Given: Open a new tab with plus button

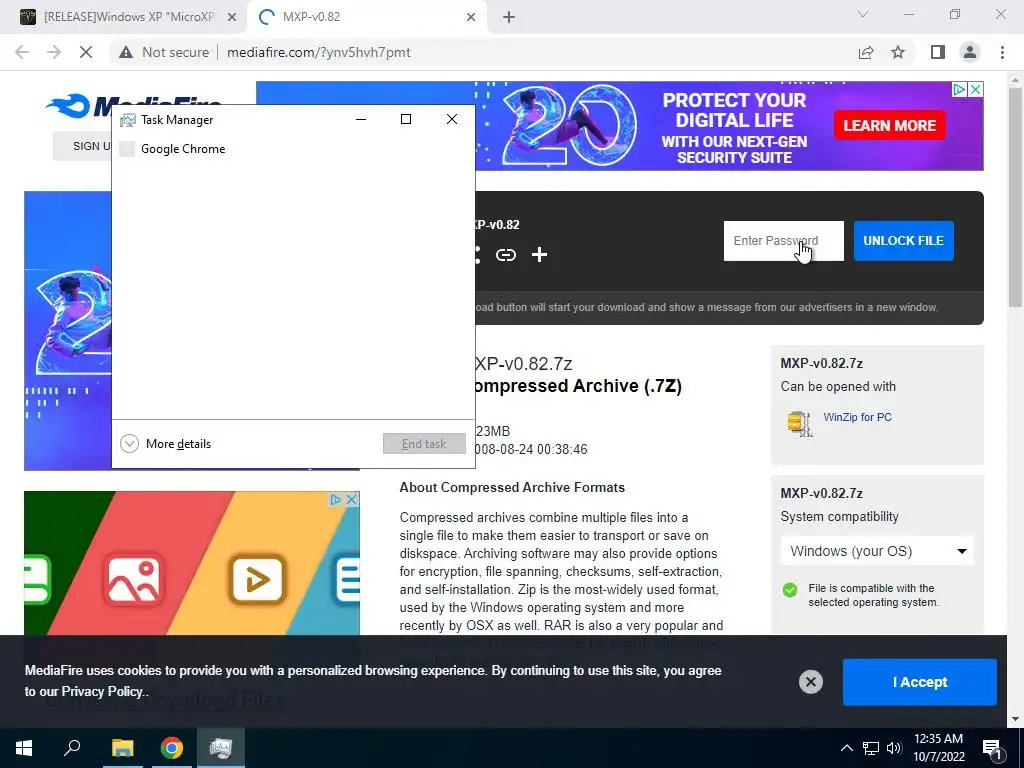Looking at the screenshot, I should (x=509, y=17).
